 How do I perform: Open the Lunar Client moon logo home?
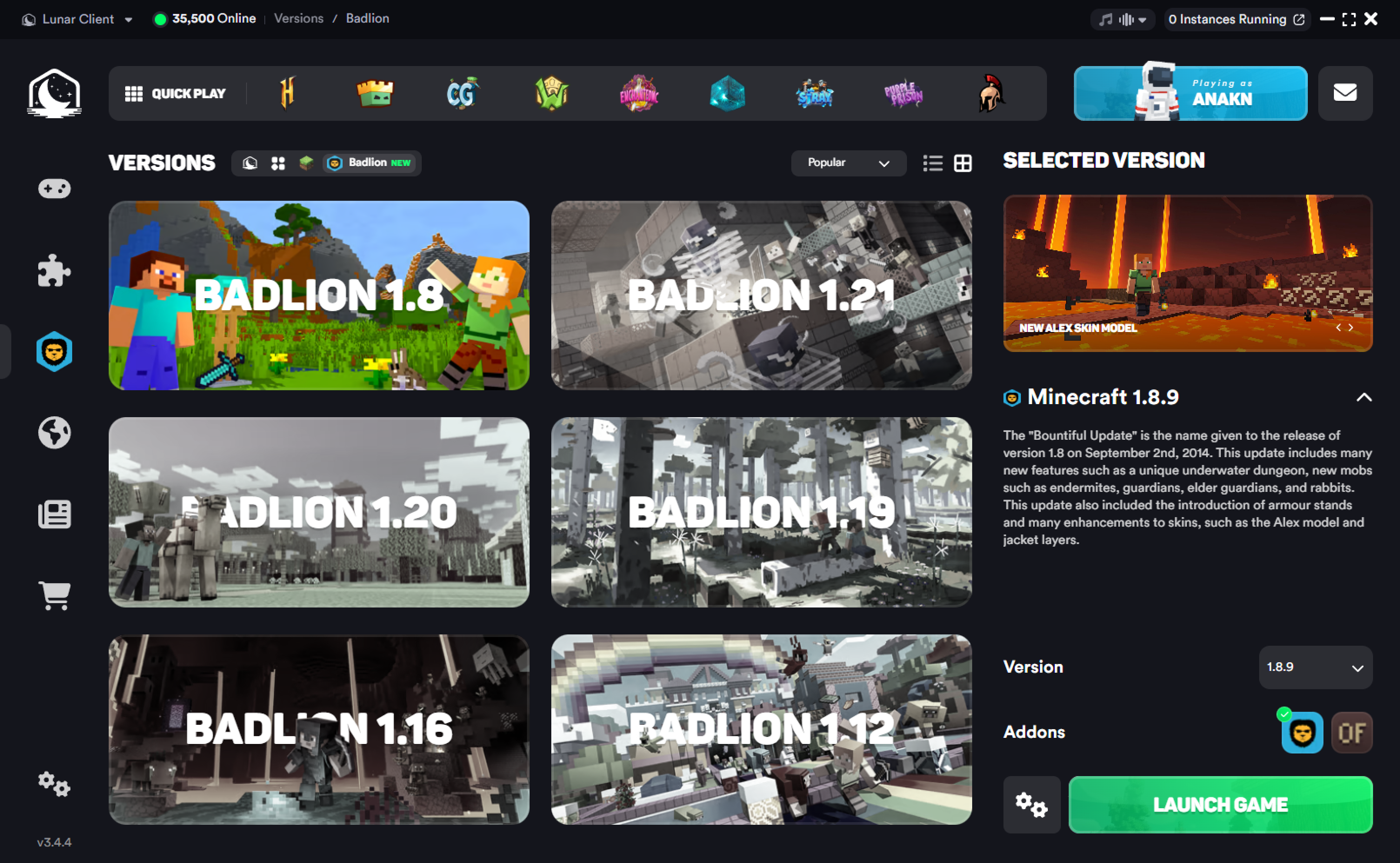pyautogui.click(x=54, y=93)
